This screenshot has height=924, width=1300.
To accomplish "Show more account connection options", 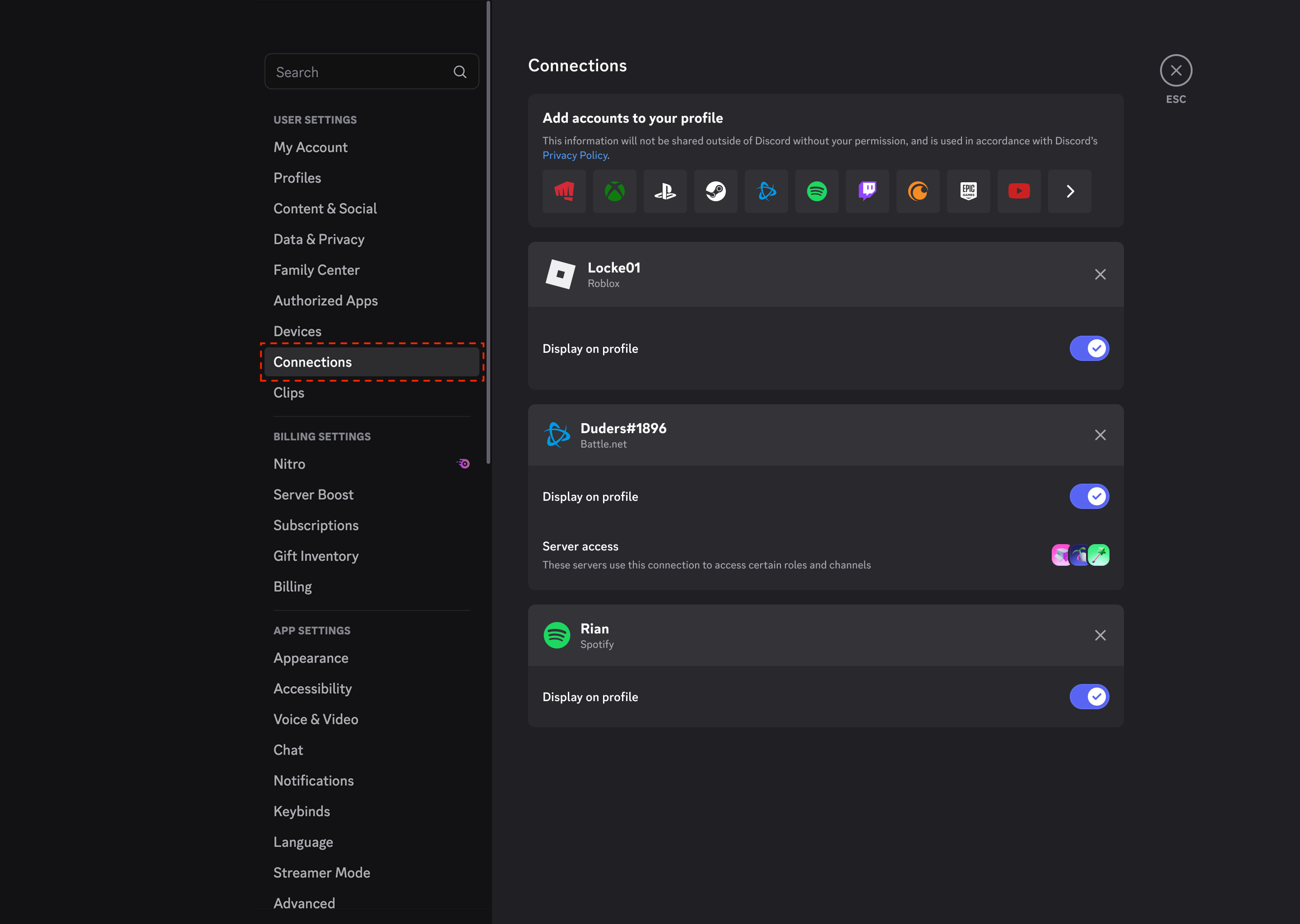I will pyautogui.click(x=1069, y=191).
